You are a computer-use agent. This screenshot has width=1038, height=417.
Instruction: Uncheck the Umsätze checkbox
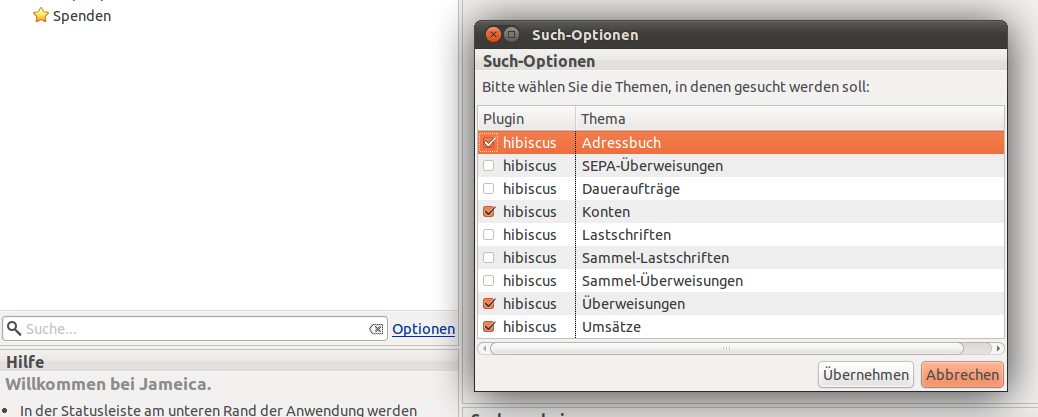[489, 326]
